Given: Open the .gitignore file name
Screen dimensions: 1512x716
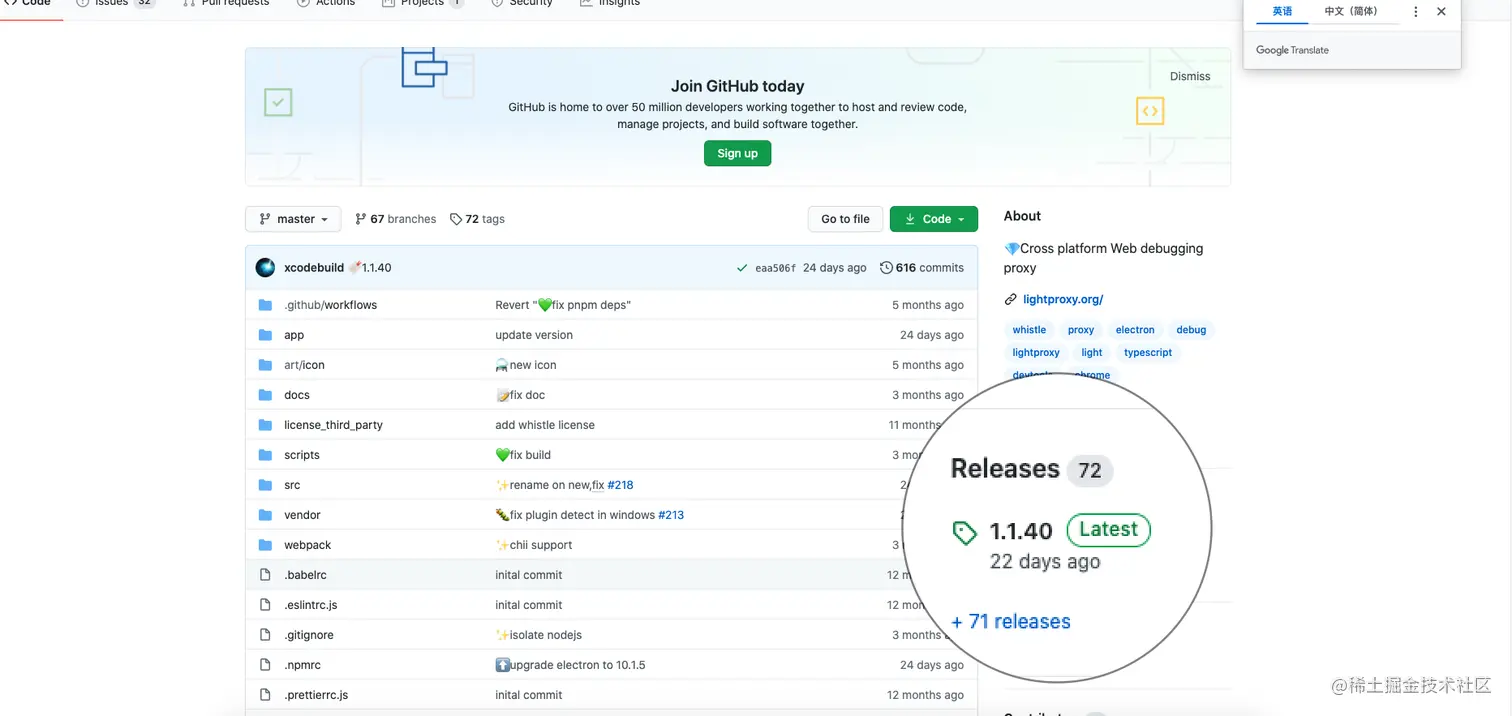Looking at the screenshot, I should point(309,635).
